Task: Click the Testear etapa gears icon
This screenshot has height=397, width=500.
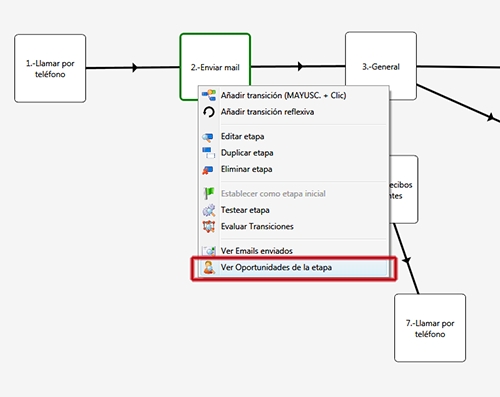Action: point(209,210)
